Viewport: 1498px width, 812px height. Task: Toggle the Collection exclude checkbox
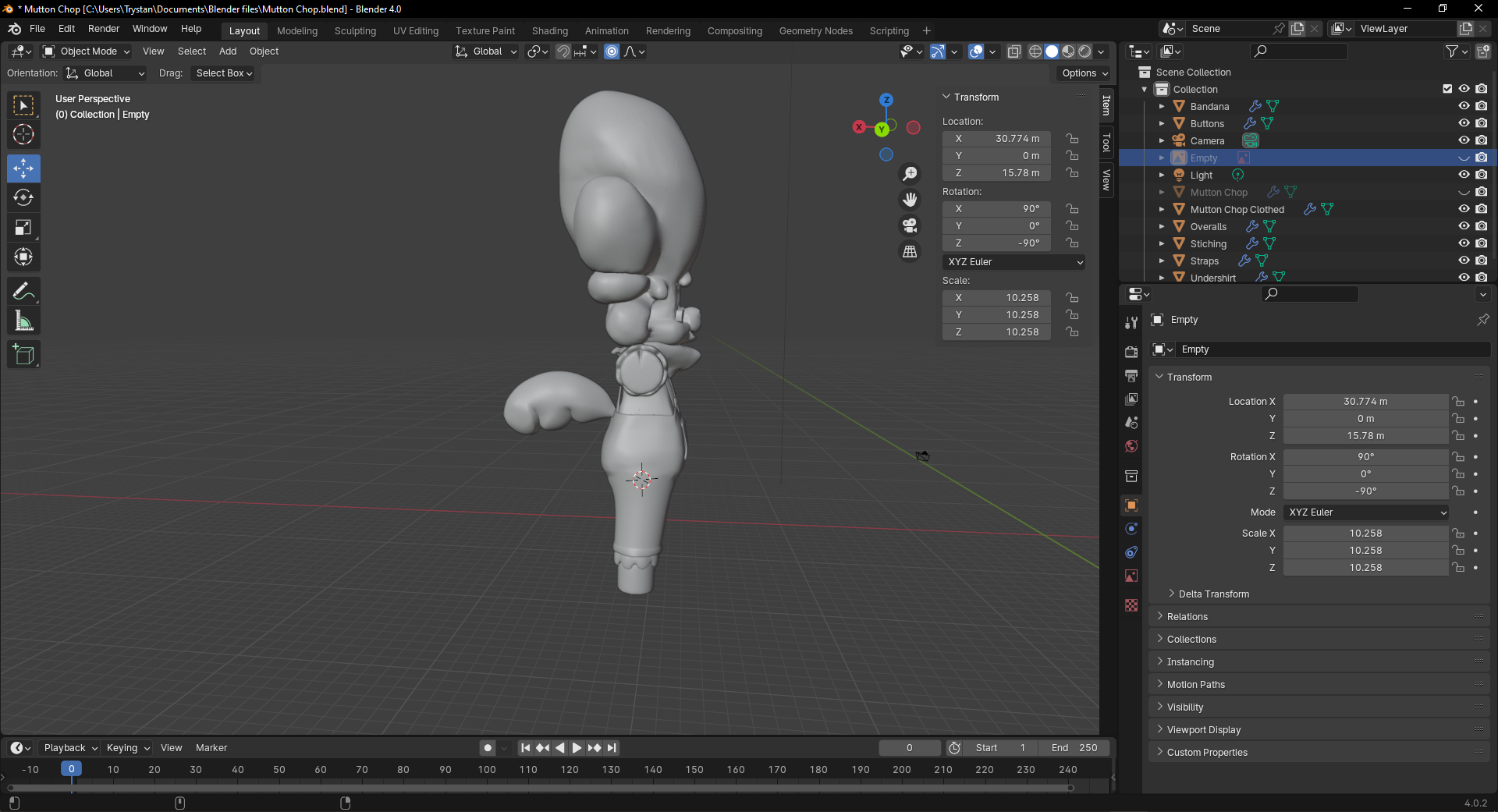1447,89
